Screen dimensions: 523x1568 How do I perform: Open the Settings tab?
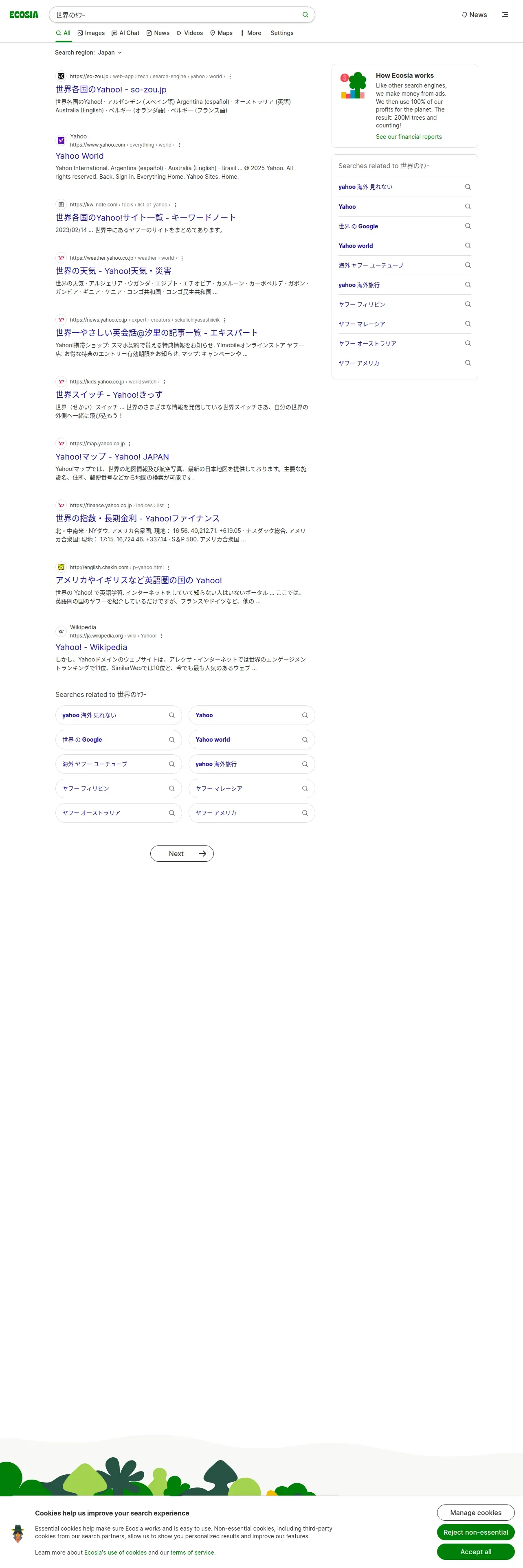(282, 33)
